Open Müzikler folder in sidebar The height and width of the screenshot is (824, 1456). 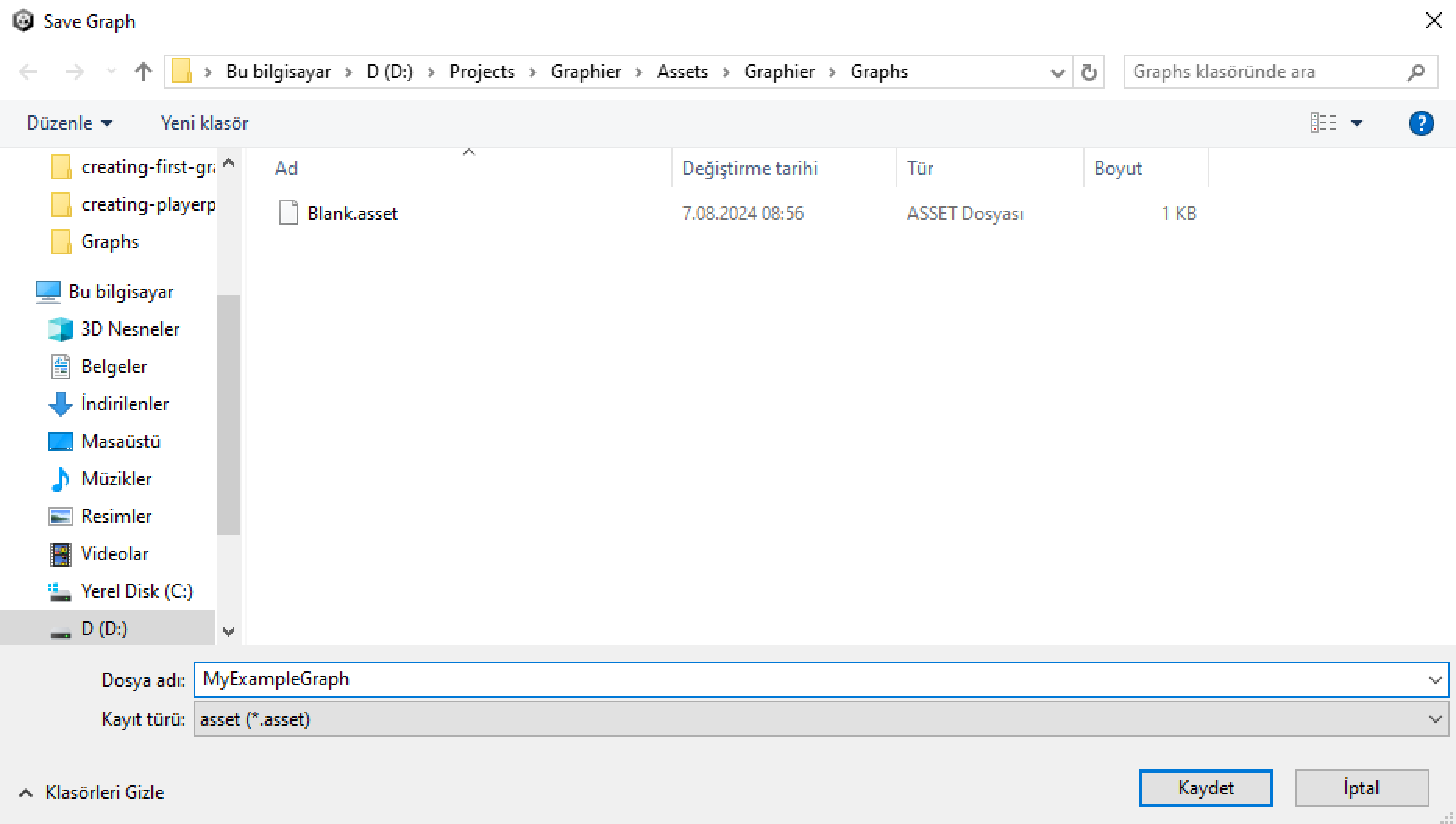click(x=115, y=479)
